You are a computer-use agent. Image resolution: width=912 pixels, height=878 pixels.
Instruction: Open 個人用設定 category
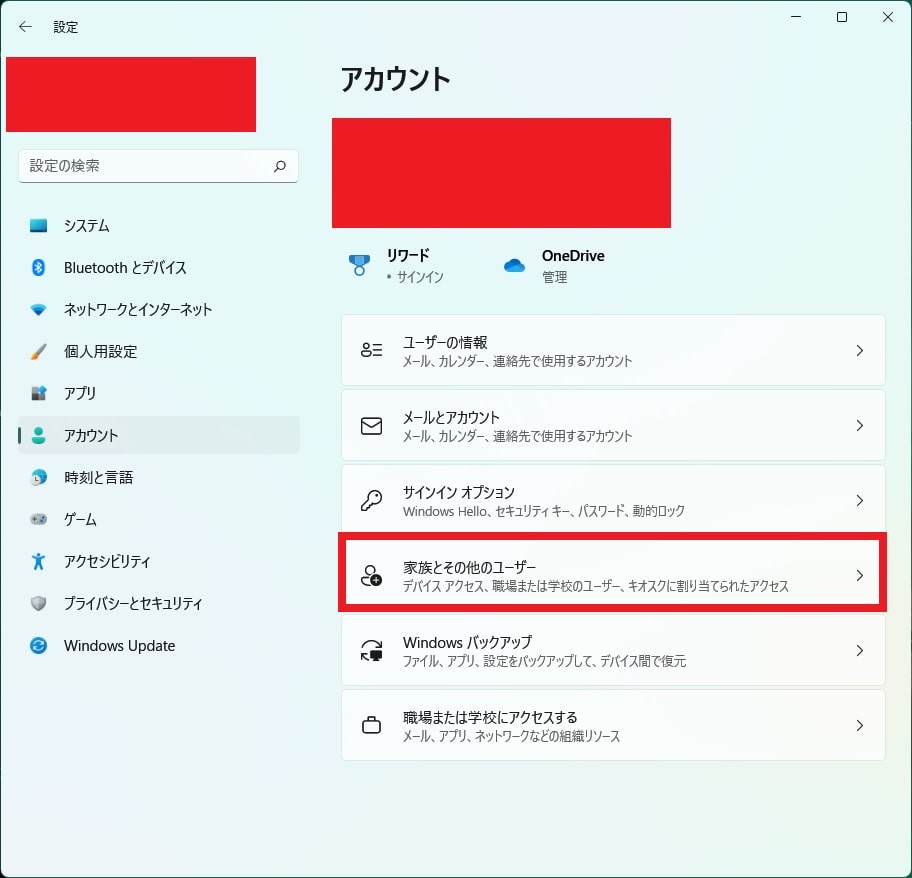(x=159, y=351)
